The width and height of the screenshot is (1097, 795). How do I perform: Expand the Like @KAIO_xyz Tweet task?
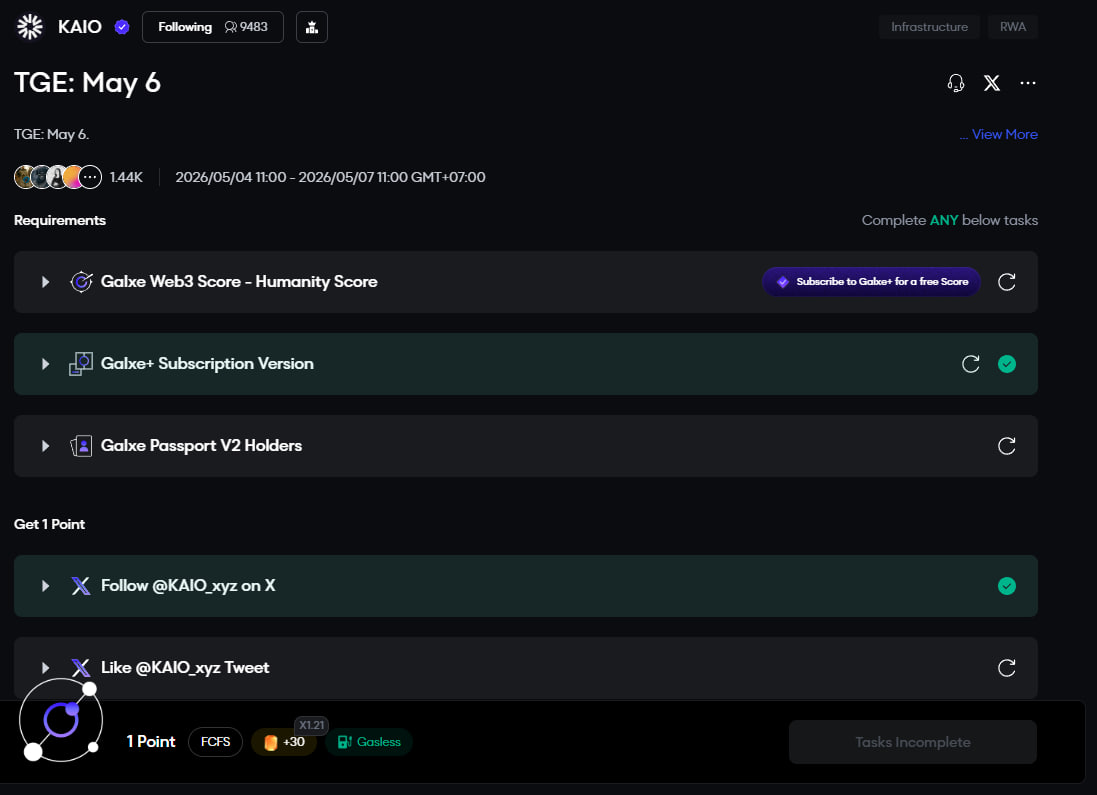pyautogui.click(x=45, y=668)
